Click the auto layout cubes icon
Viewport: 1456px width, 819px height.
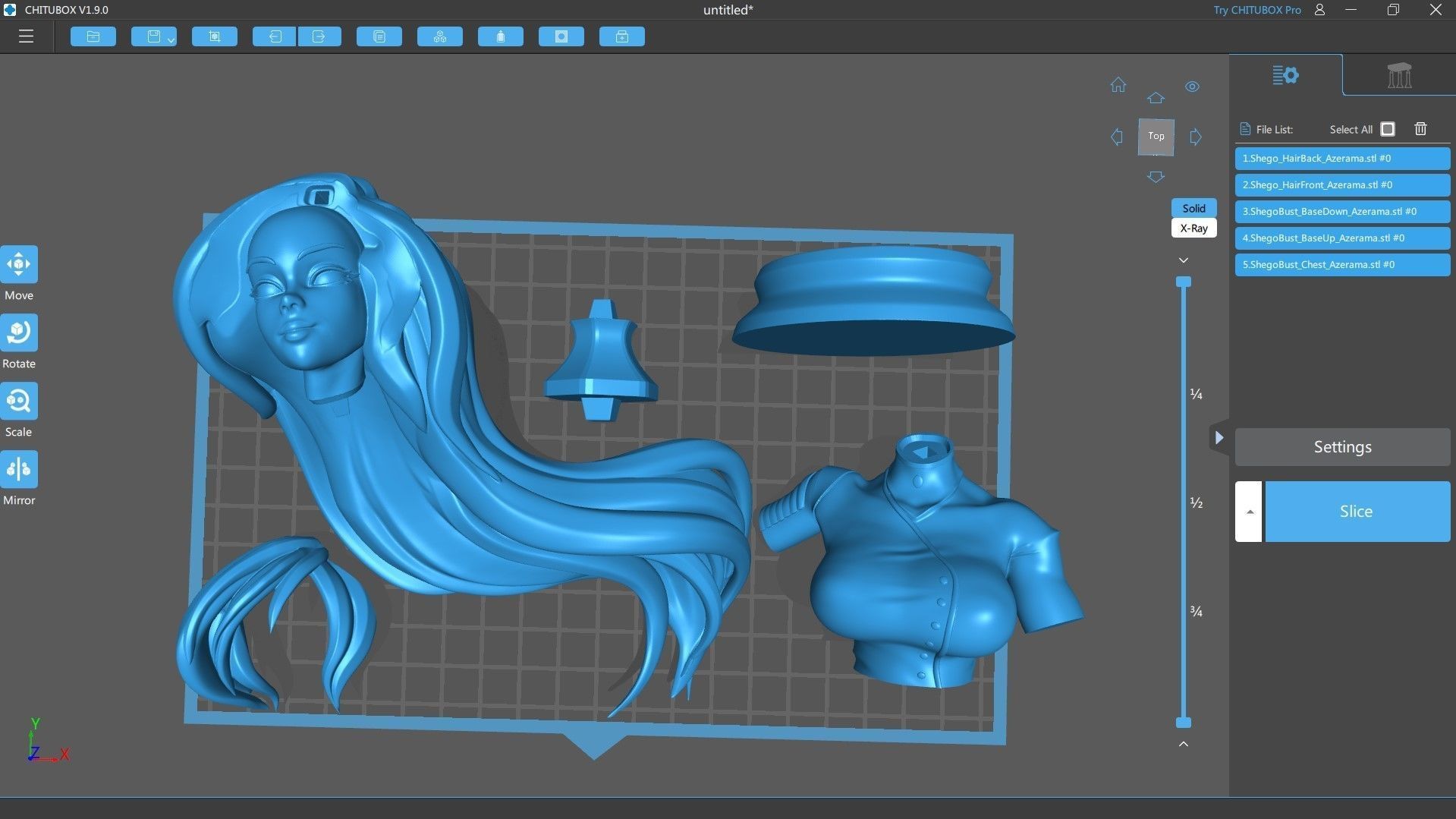coord(440,36)
